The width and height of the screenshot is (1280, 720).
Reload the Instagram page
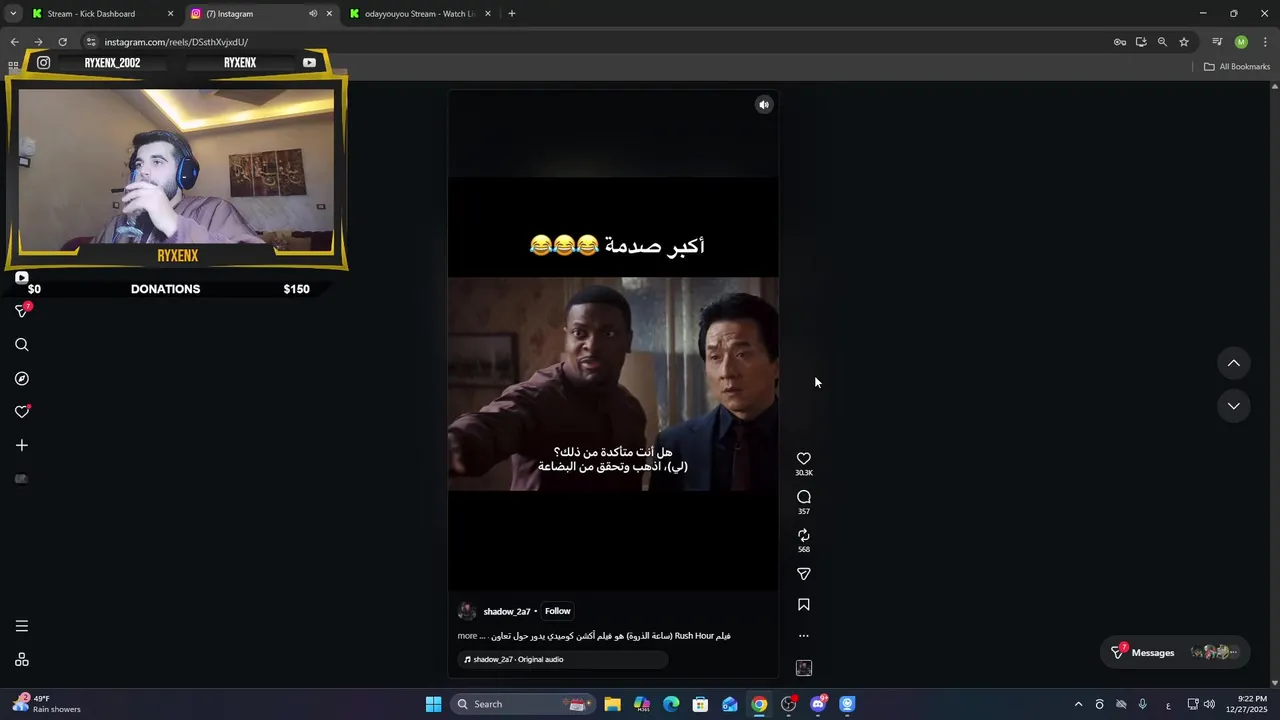(62, 42)
